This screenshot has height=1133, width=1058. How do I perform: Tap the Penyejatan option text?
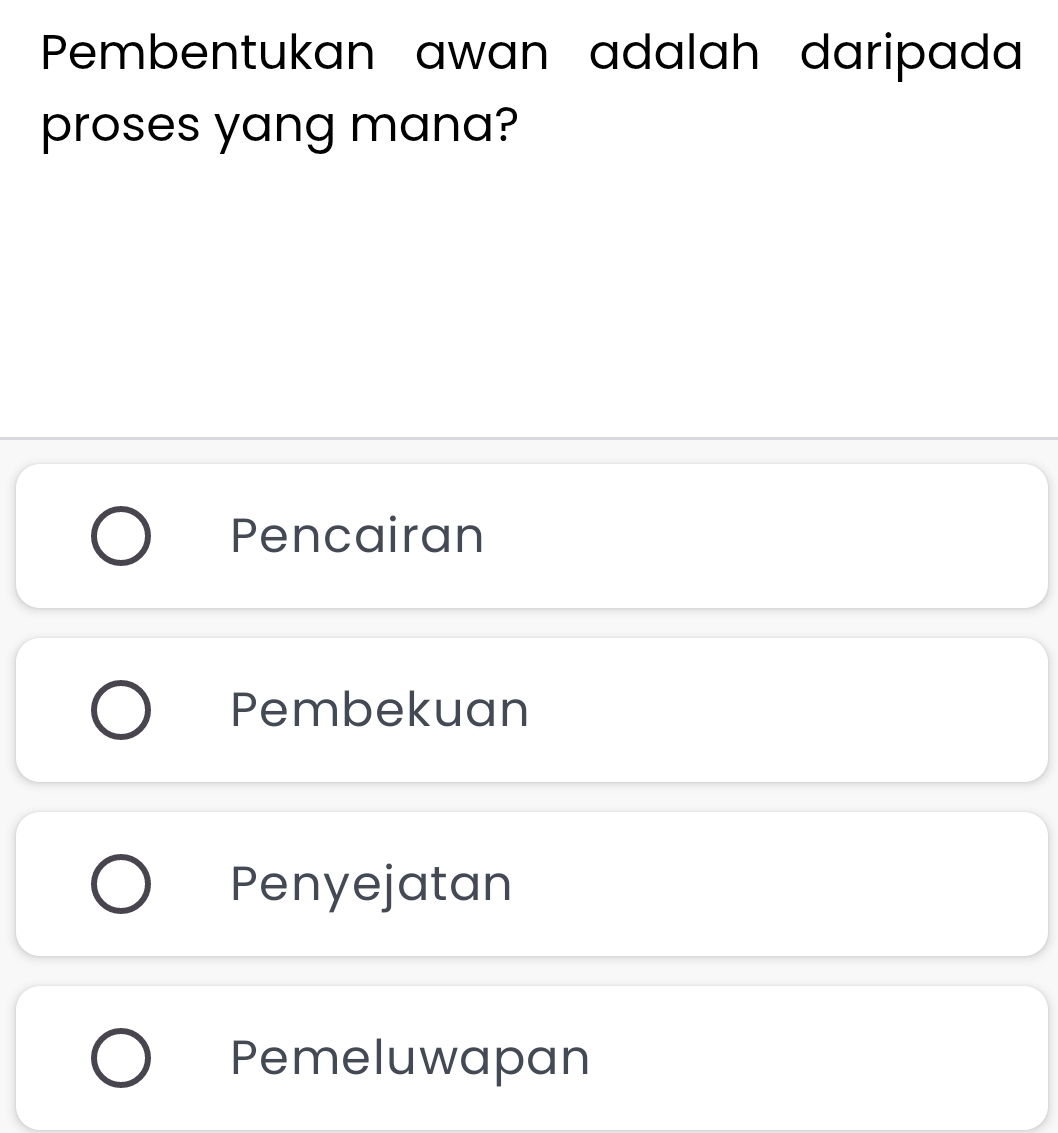point(371,884)
